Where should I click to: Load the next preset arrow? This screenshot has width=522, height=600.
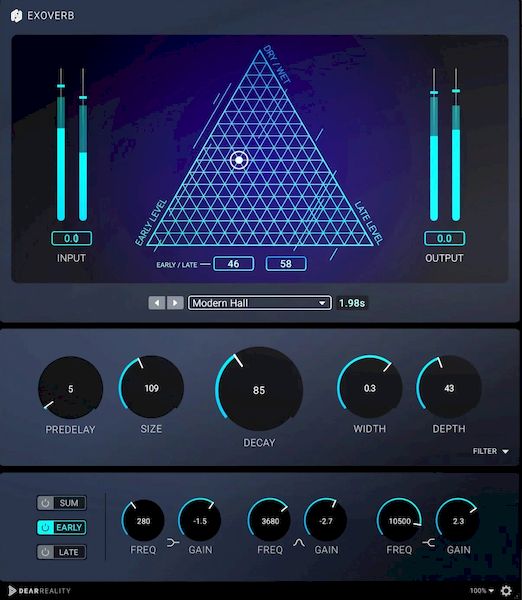pyautogui.click(x=175, y=303)
